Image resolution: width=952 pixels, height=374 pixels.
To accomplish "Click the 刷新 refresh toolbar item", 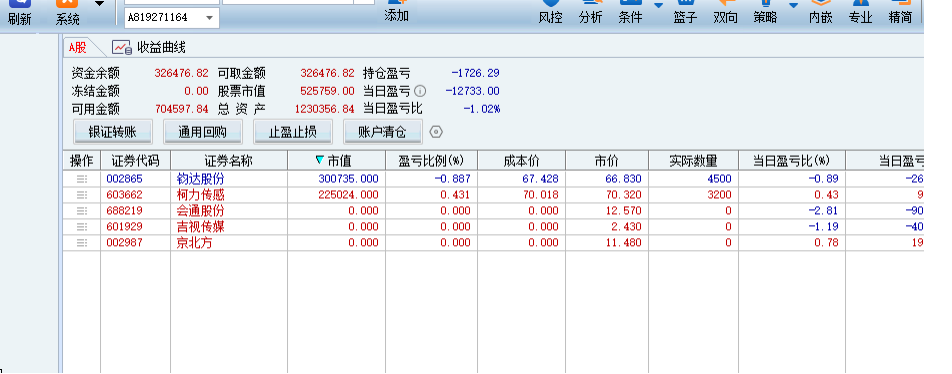I will click(x=19, y=12).
